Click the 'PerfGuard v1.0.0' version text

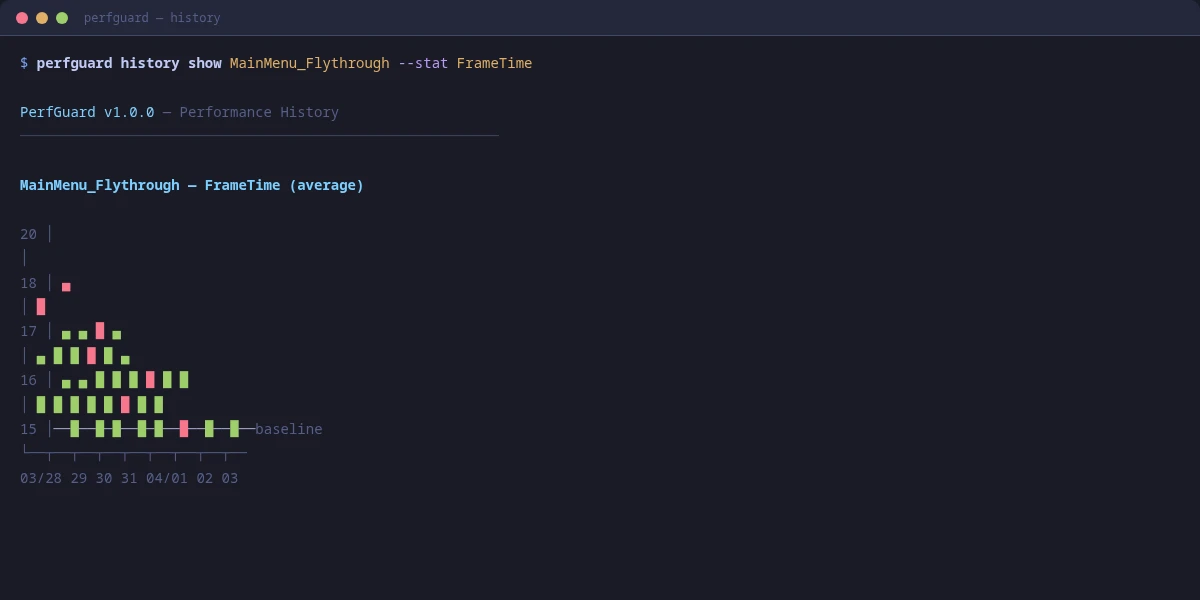(87, 112)
